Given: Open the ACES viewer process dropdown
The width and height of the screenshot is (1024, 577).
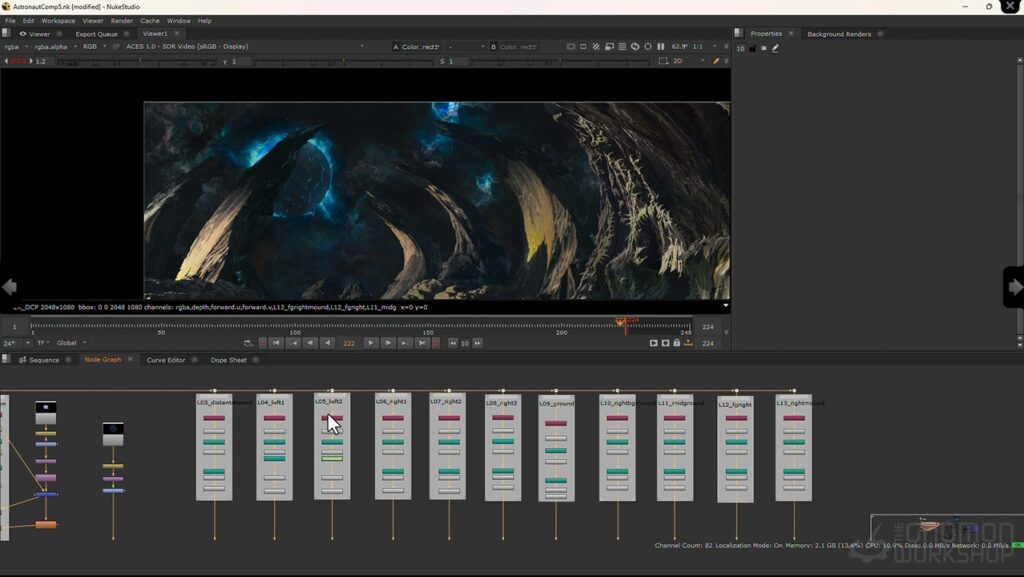Looking at the screenshot, I should pyautogui.click(x=245, y=46).
